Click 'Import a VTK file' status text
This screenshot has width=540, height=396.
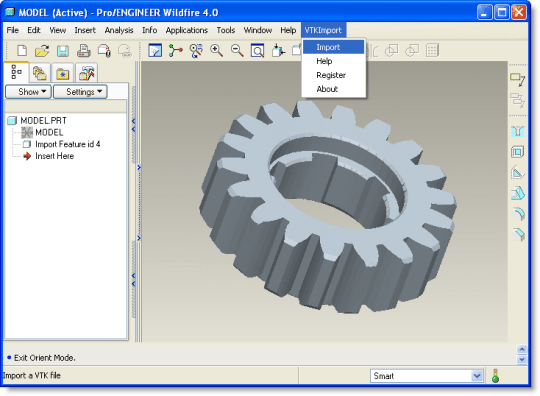tap(32, 375)
